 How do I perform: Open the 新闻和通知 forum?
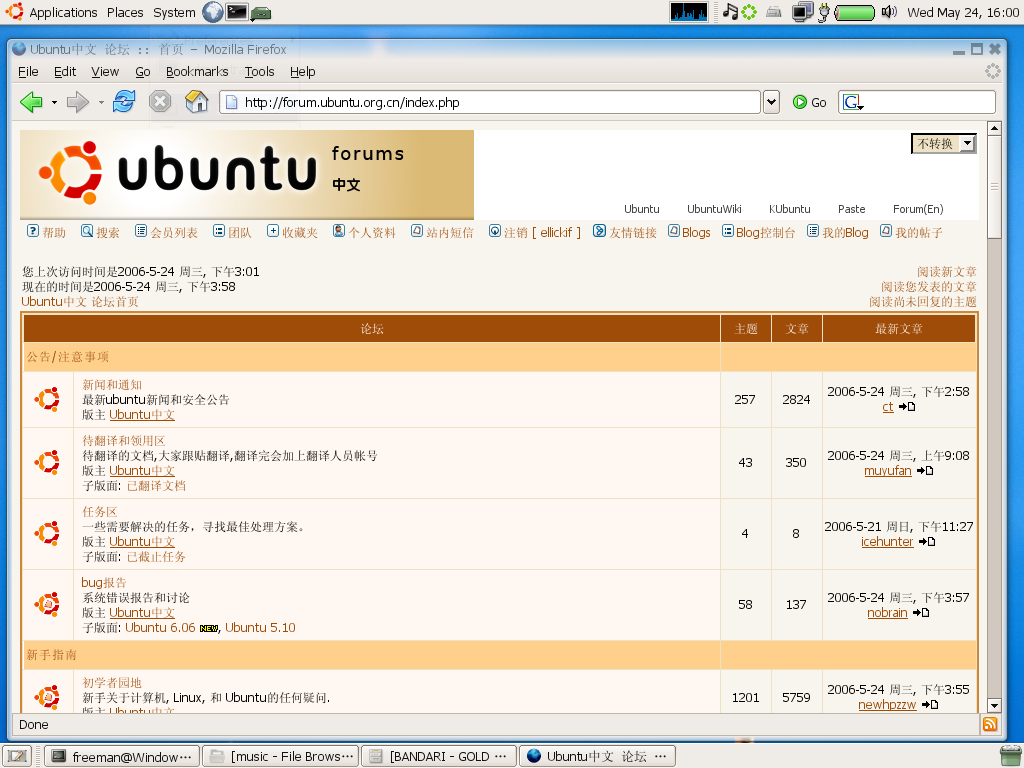pos(112,385)
